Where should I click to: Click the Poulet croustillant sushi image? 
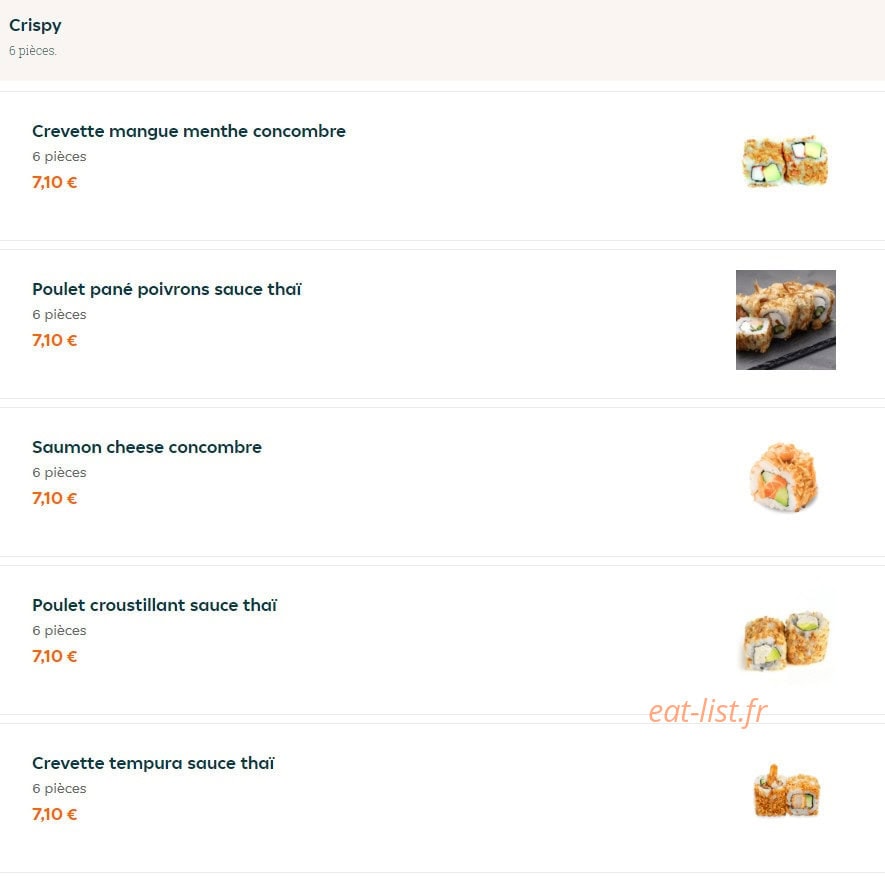coord(786,640)
